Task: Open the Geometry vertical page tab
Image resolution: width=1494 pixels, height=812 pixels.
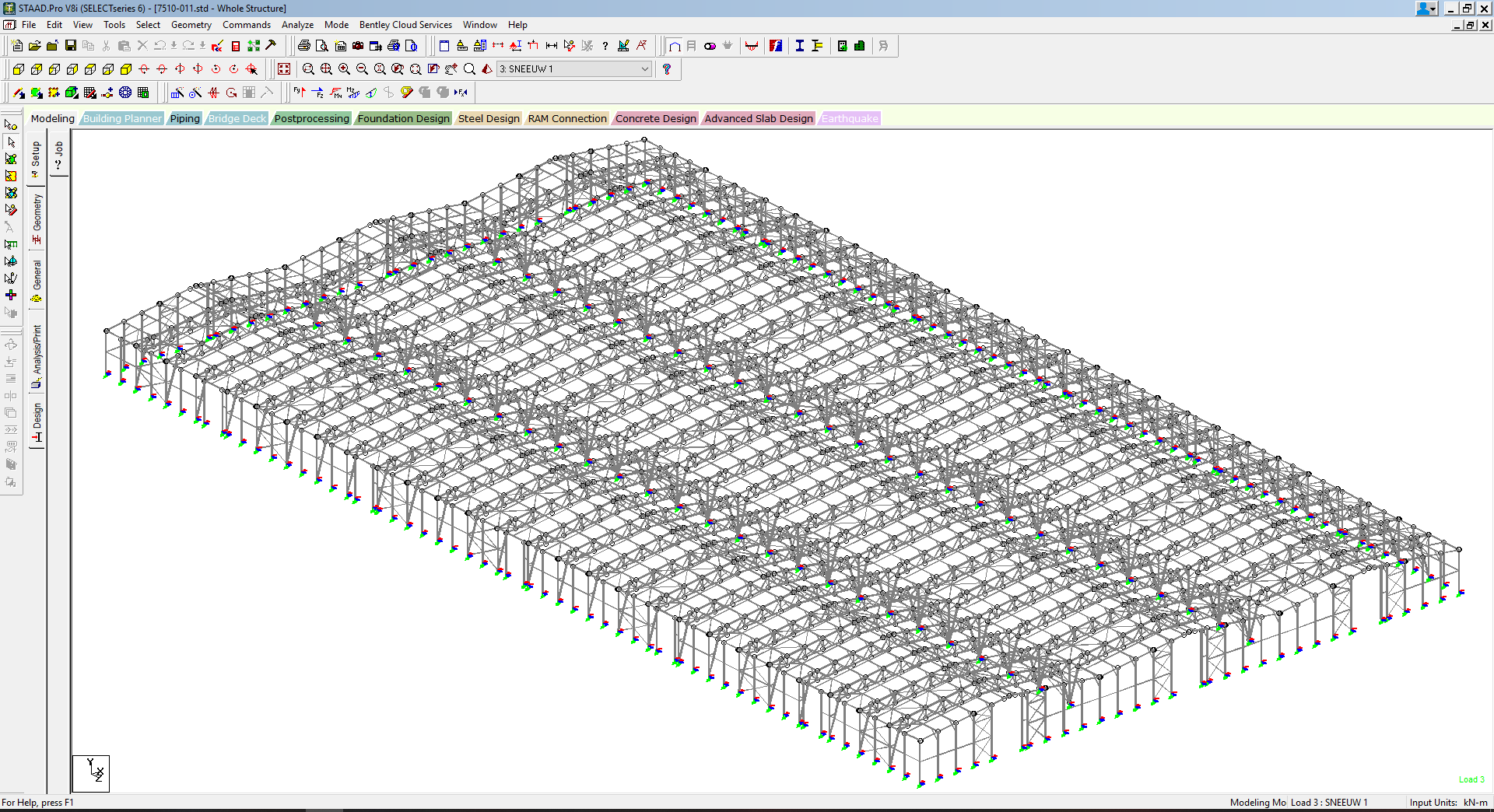Action: point(36,219)
